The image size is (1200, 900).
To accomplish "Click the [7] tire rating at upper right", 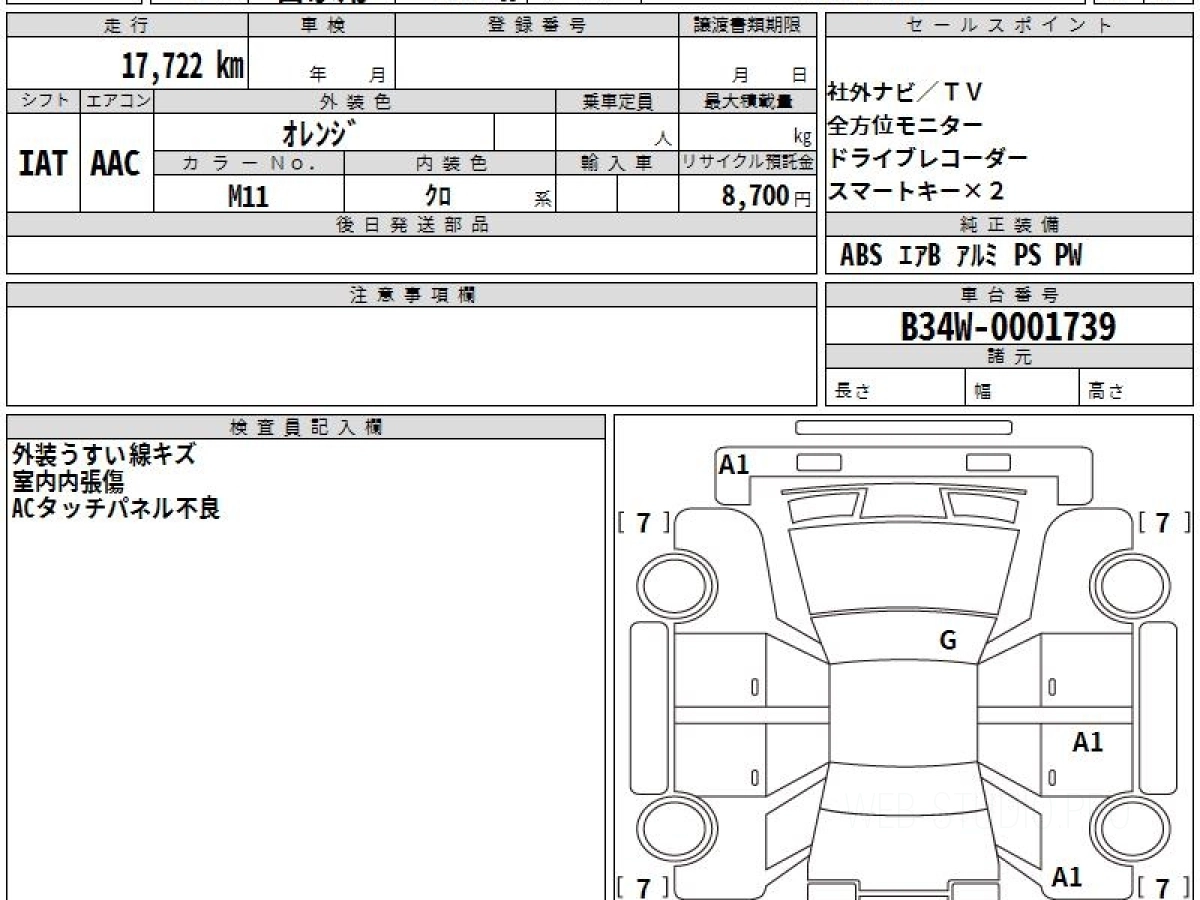I will click(1162, 522).
